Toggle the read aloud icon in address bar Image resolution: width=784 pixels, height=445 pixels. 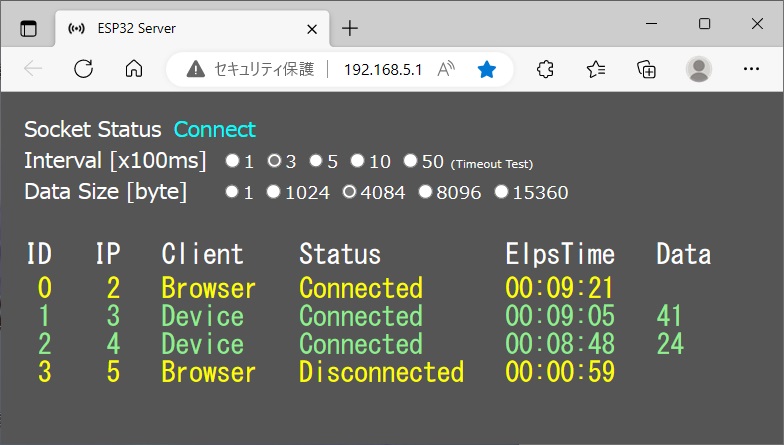click(x=446, y=69)
